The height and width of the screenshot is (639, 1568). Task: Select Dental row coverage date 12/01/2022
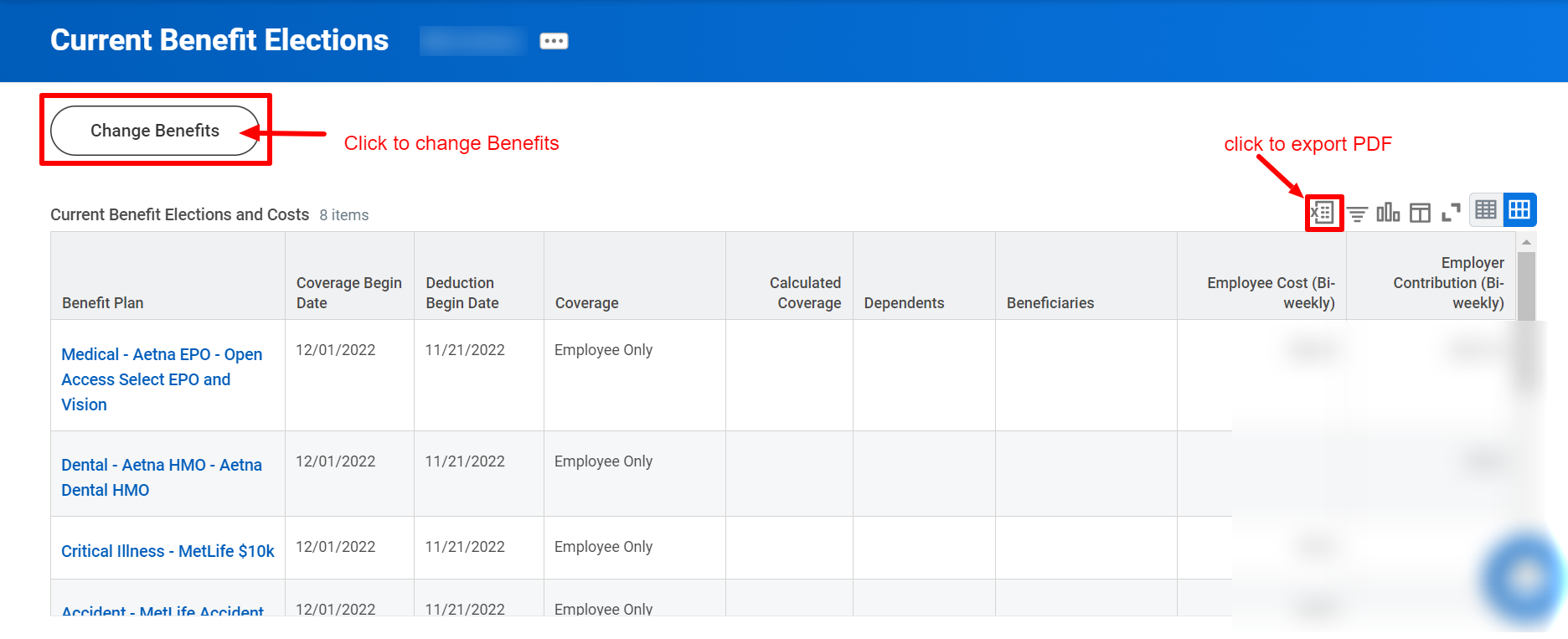(x=336, y=461)
